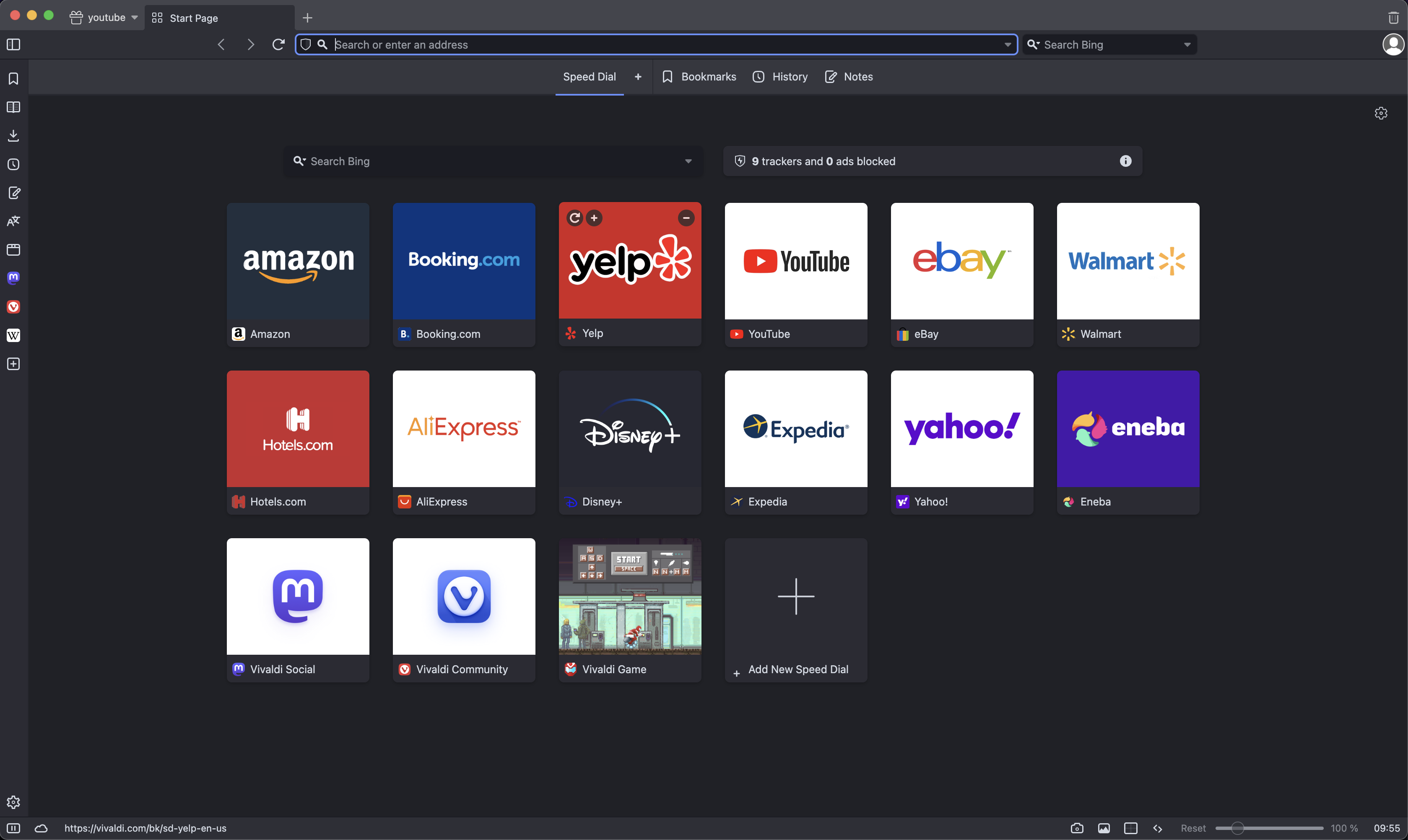Click the Downloads panel icon in sidebar
Screen dimensions: 1408x840
pyautogui.click(x=14, y=135)
